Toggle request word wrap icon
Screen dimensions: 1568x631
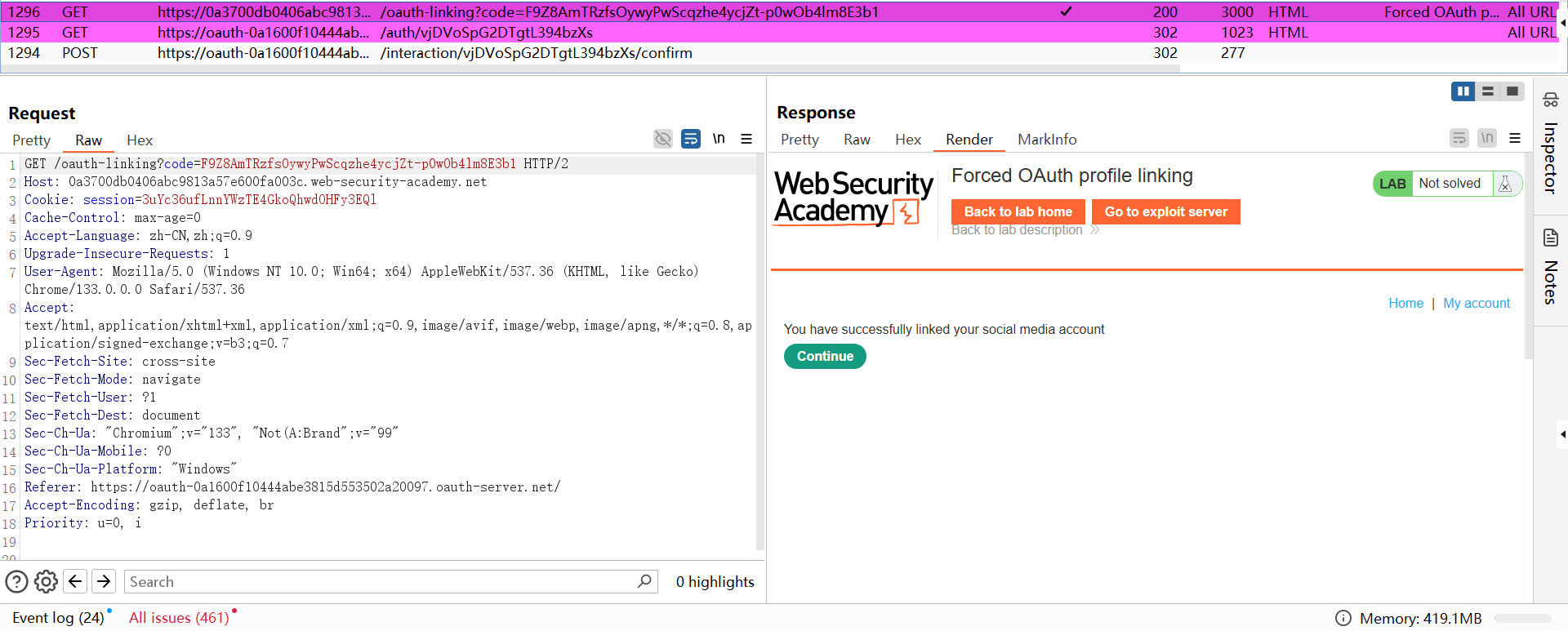click(x=691, y=139)
